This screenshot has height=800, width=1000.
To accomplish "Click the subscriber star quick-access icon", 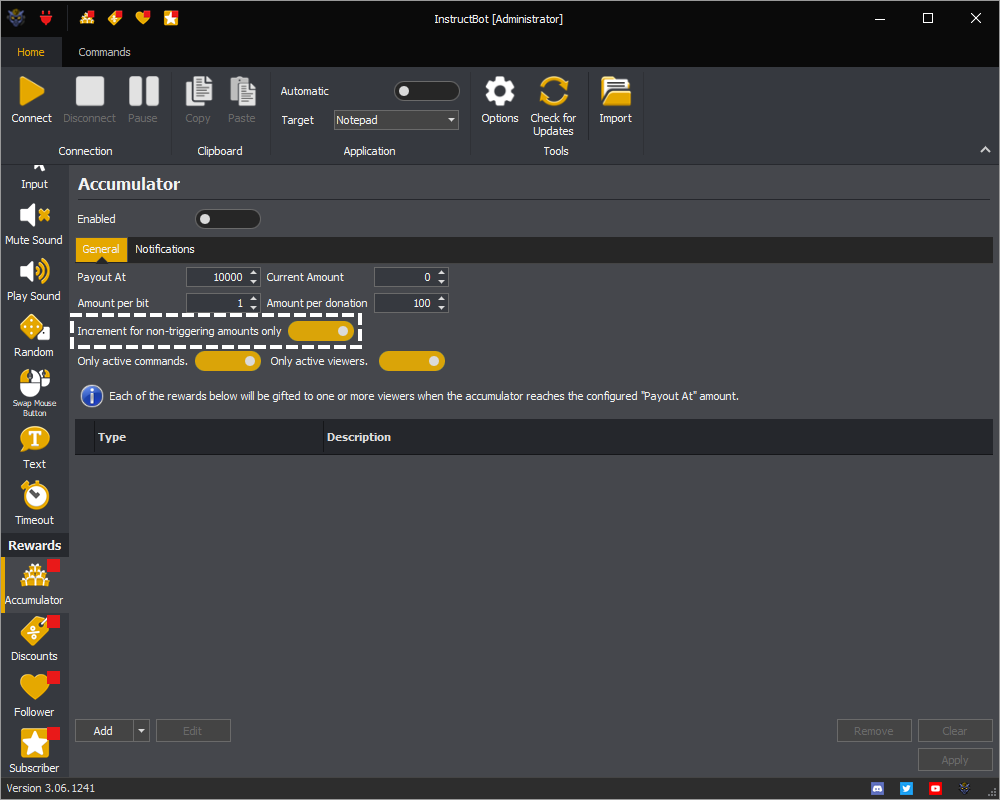I will 171,18.
